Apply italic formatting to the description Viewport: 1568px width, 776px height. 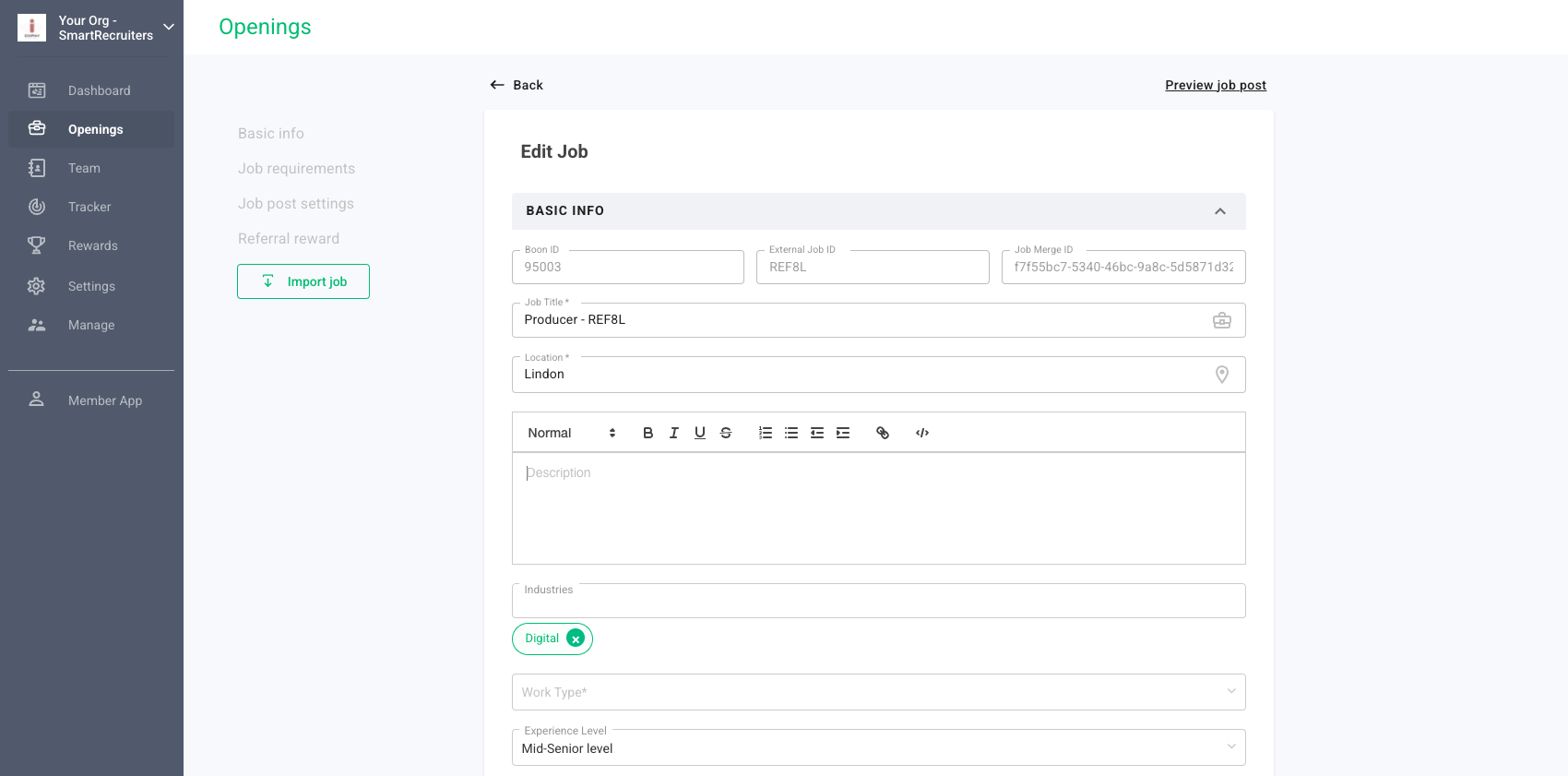click(673, 433)
